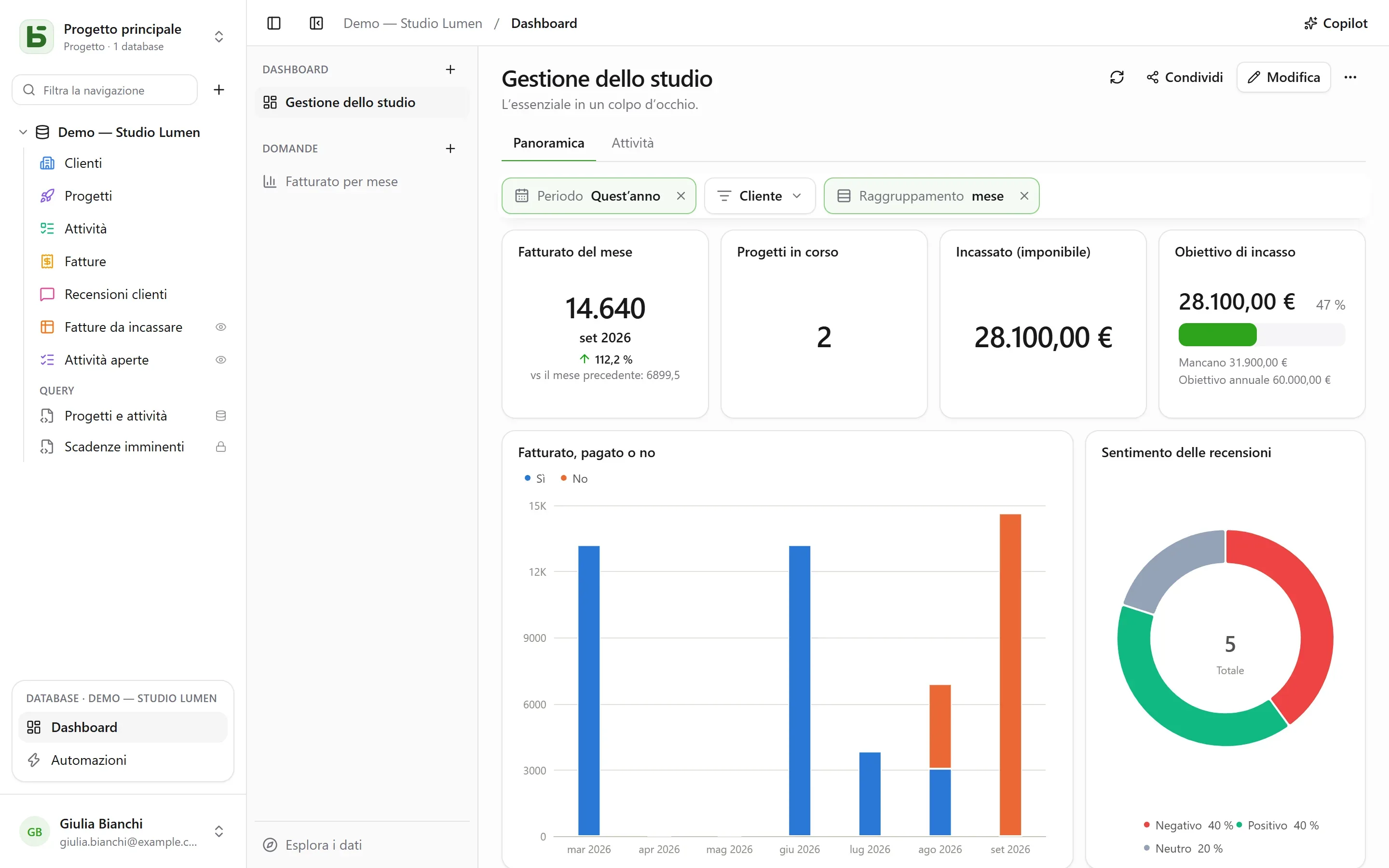1389x868 pixels.
Task: Toggle the No series in chart legend
Action: tap(574, 478)
